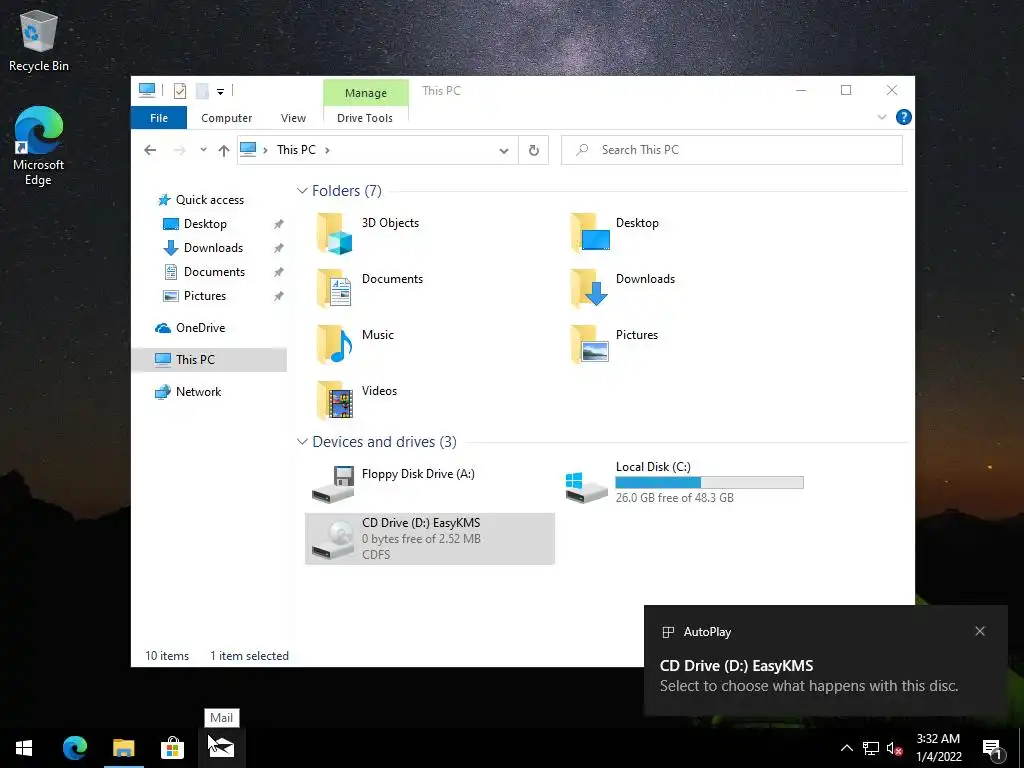Viewport: 1024px width, 768px height.
Task: Open the Recycle Bin desktop icon
Action: coord(39,40)
